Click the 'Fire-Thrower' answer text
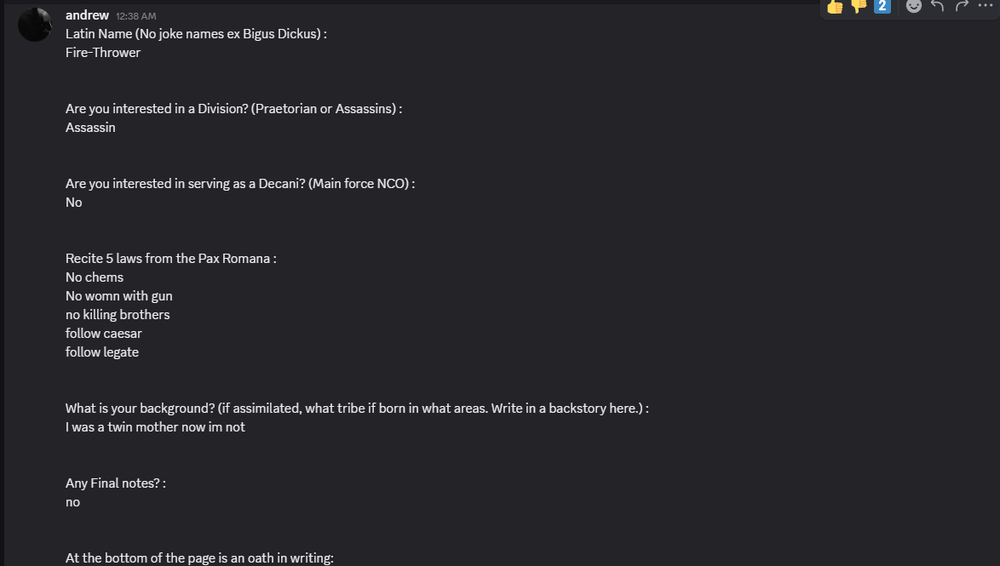 [103, 52]
